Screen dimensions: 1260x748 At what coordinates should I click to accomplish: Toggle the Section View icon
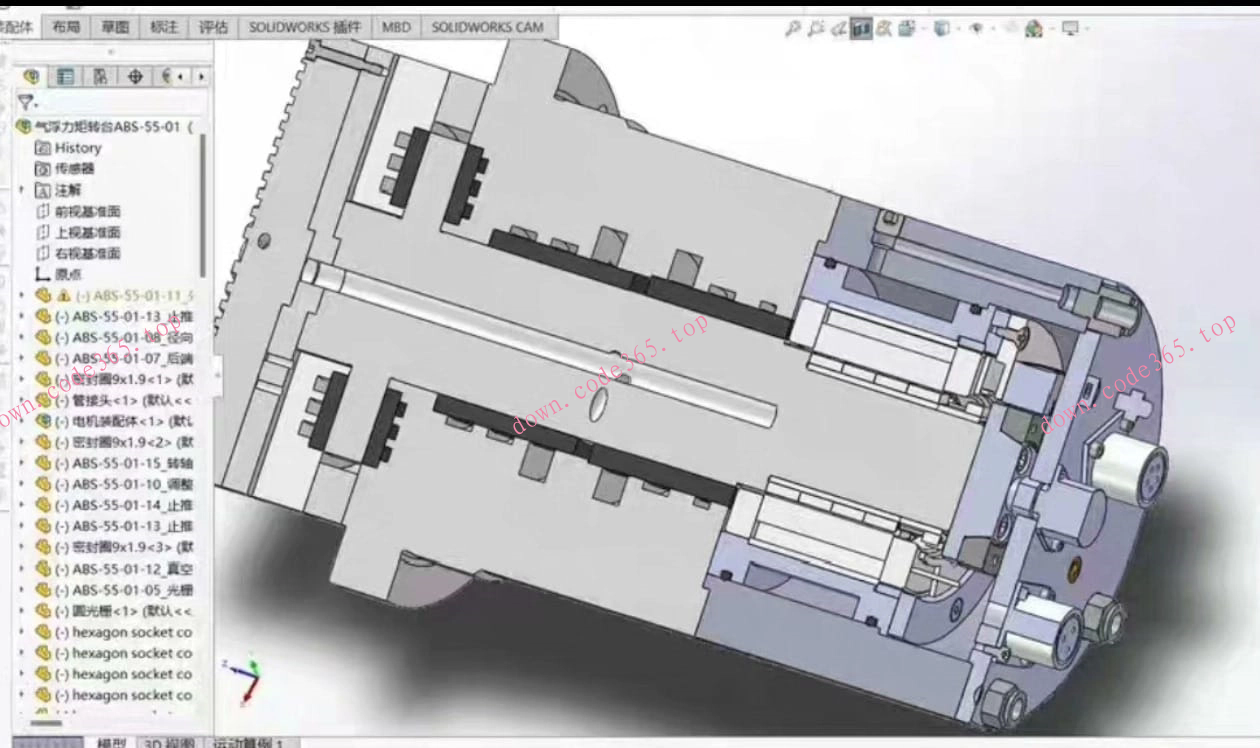(861, 29)
